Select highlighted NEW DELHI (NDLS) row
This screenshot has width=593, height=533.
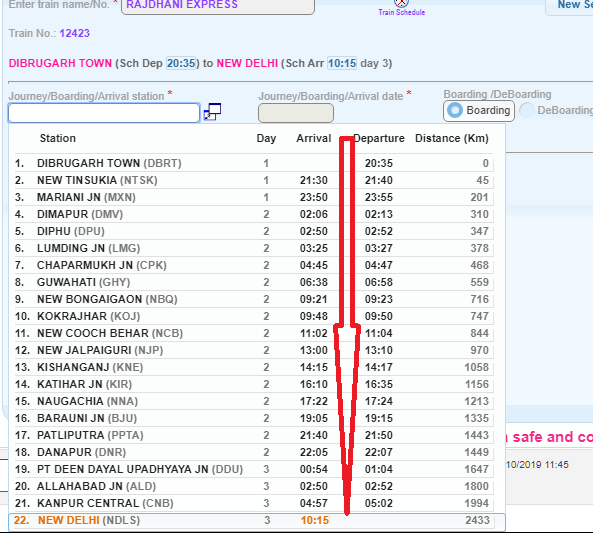257,521
